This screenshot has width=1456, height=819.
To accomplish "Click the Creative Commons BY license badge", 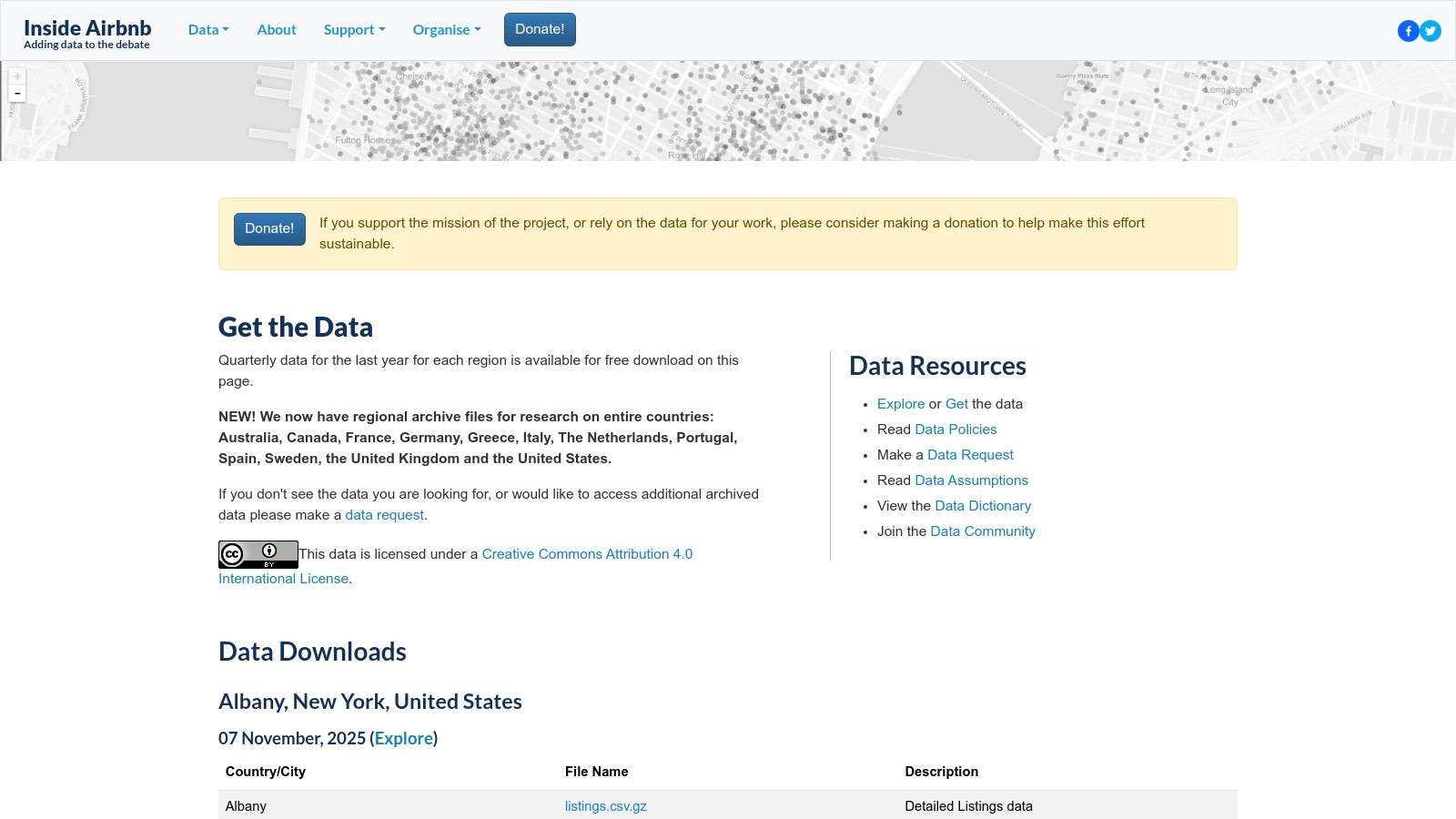I will pyautogui.click(x=258, y=553).
